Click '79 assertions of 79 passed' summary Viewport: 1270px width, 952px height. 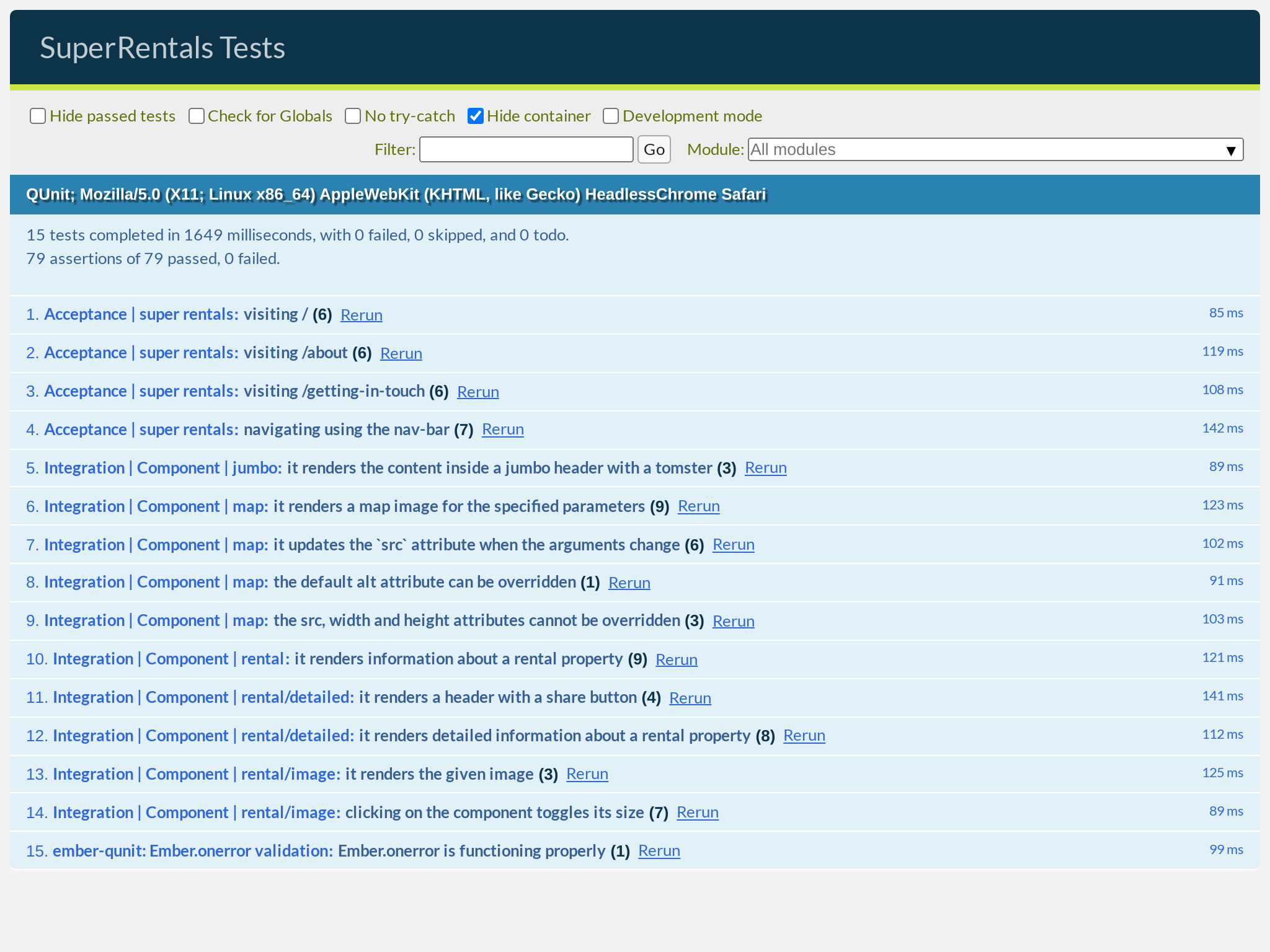coord(153,258)
